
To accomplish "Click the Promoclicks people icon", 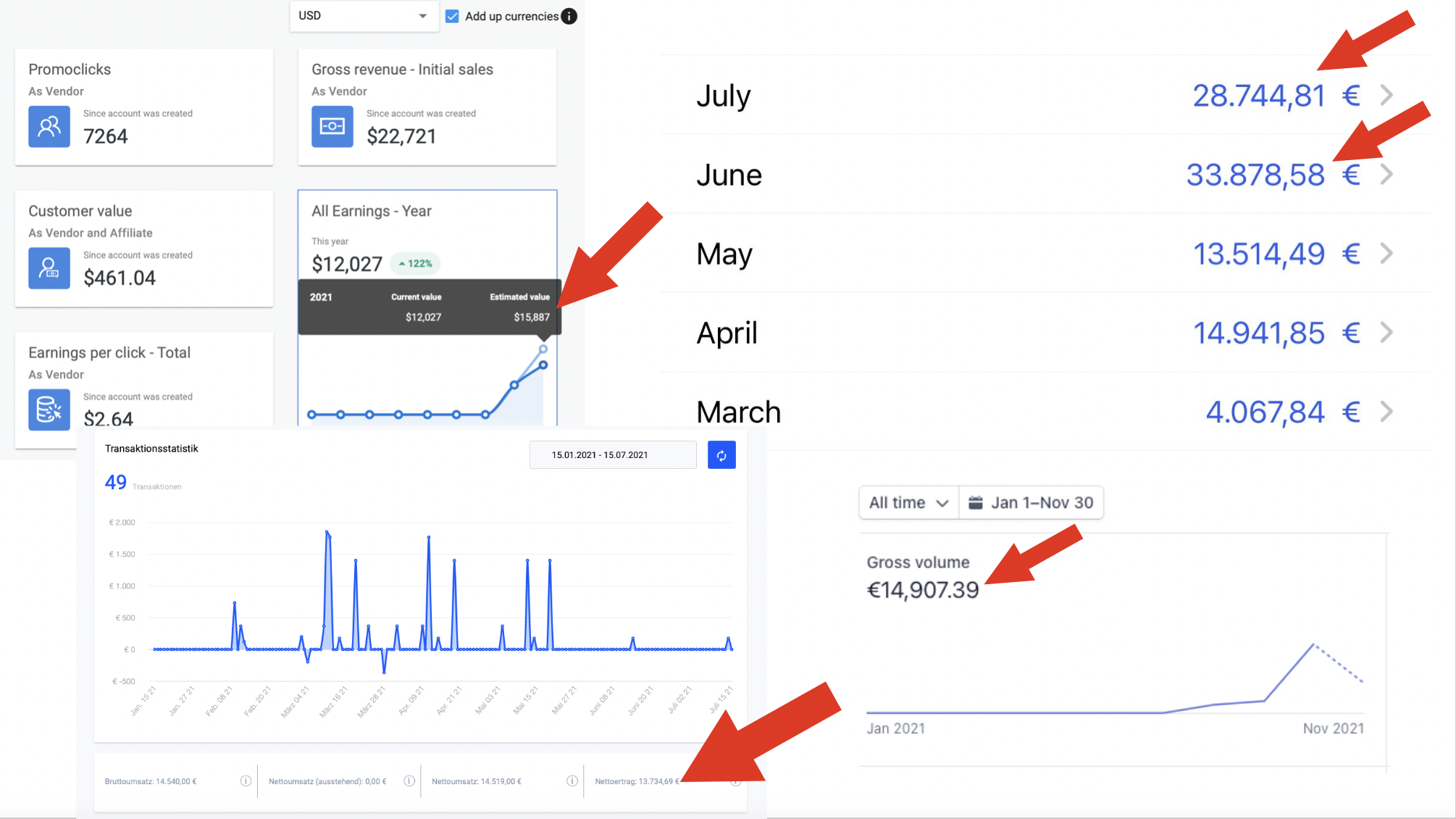I will [x=49, y=127].
